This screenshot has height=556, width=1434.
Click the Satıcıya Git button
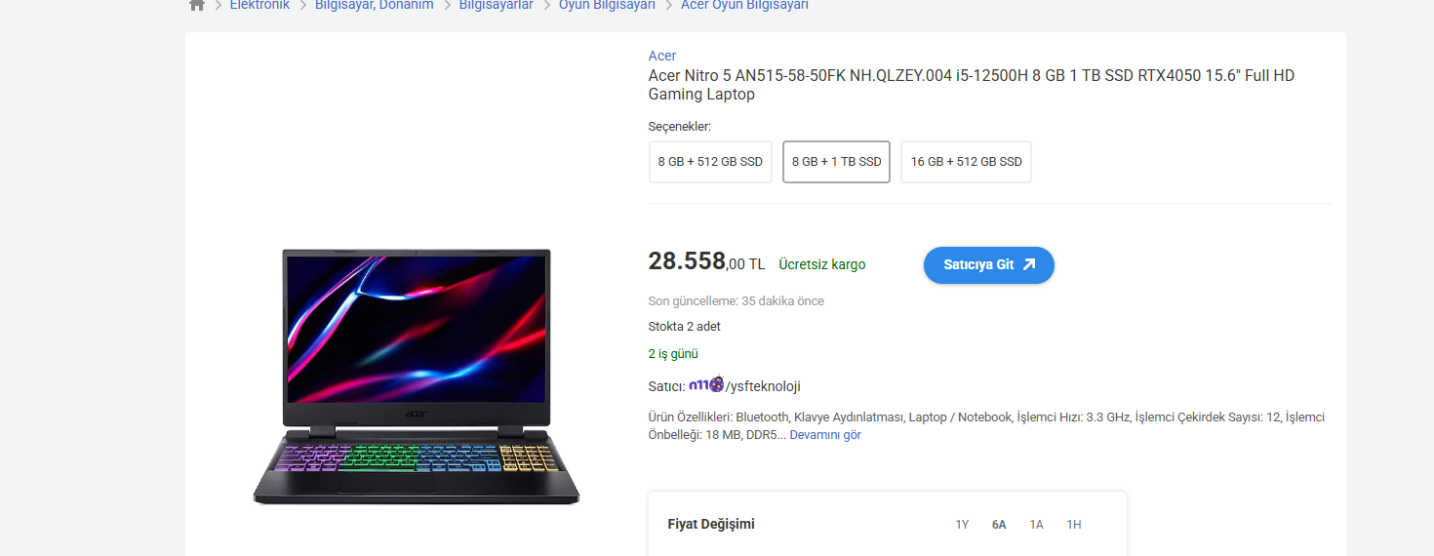(x=988, y=265)
